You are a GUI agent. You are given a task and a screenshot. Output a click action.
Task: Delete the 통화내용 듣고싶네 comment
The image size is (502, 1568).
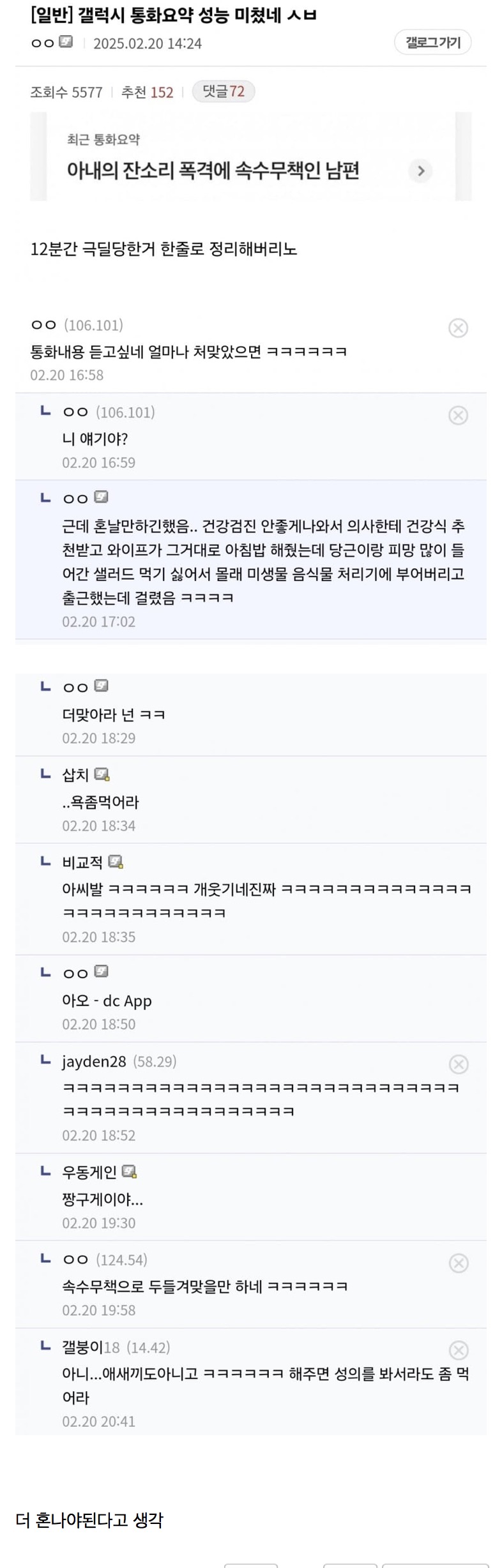coord(458,328)
